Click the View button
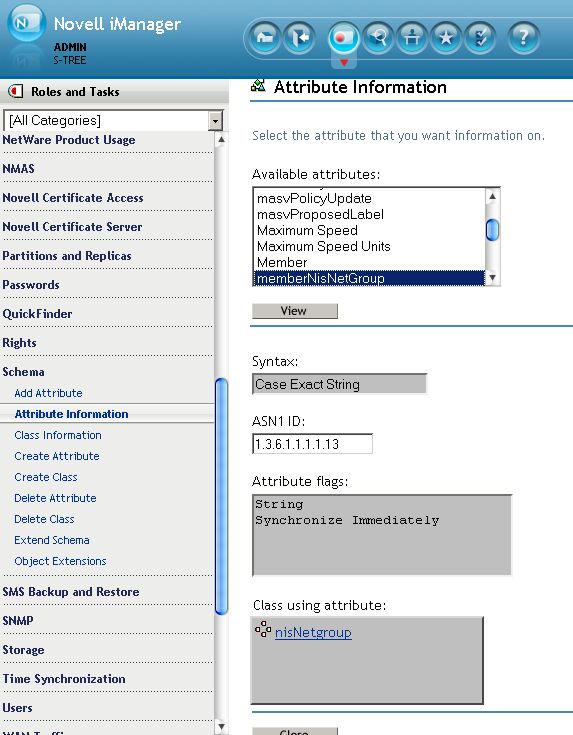The width and height of the screenshot is (573, 735). click(x=294, y=311)
